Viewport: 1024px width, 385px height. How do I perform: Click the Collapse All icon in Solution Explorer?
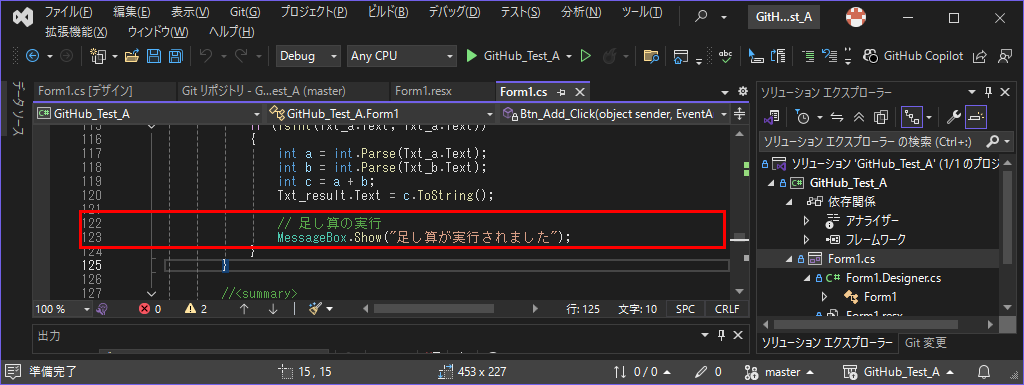click(859, 117)
